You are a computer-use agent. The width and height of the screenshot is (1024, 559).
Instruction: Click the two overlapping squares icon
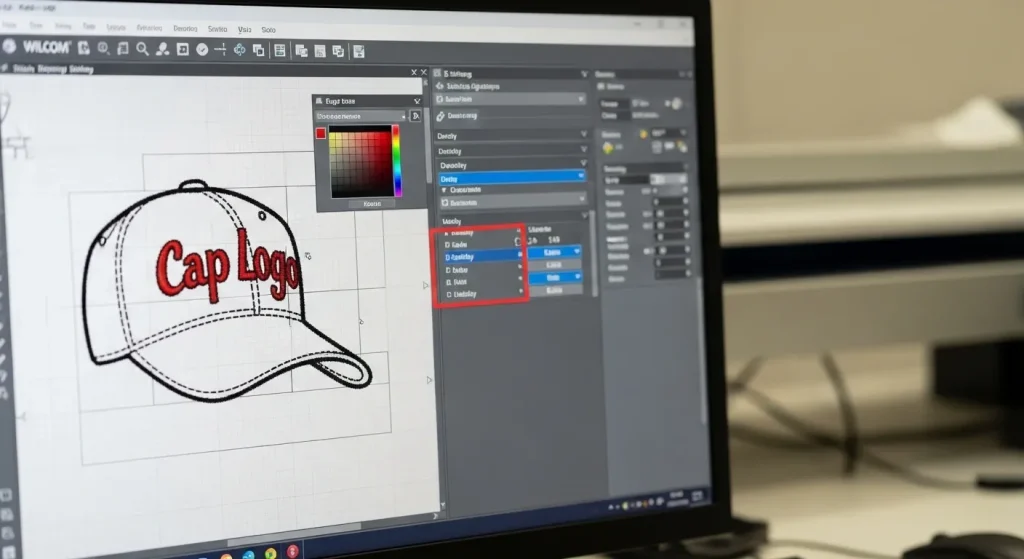click(259, 50)
